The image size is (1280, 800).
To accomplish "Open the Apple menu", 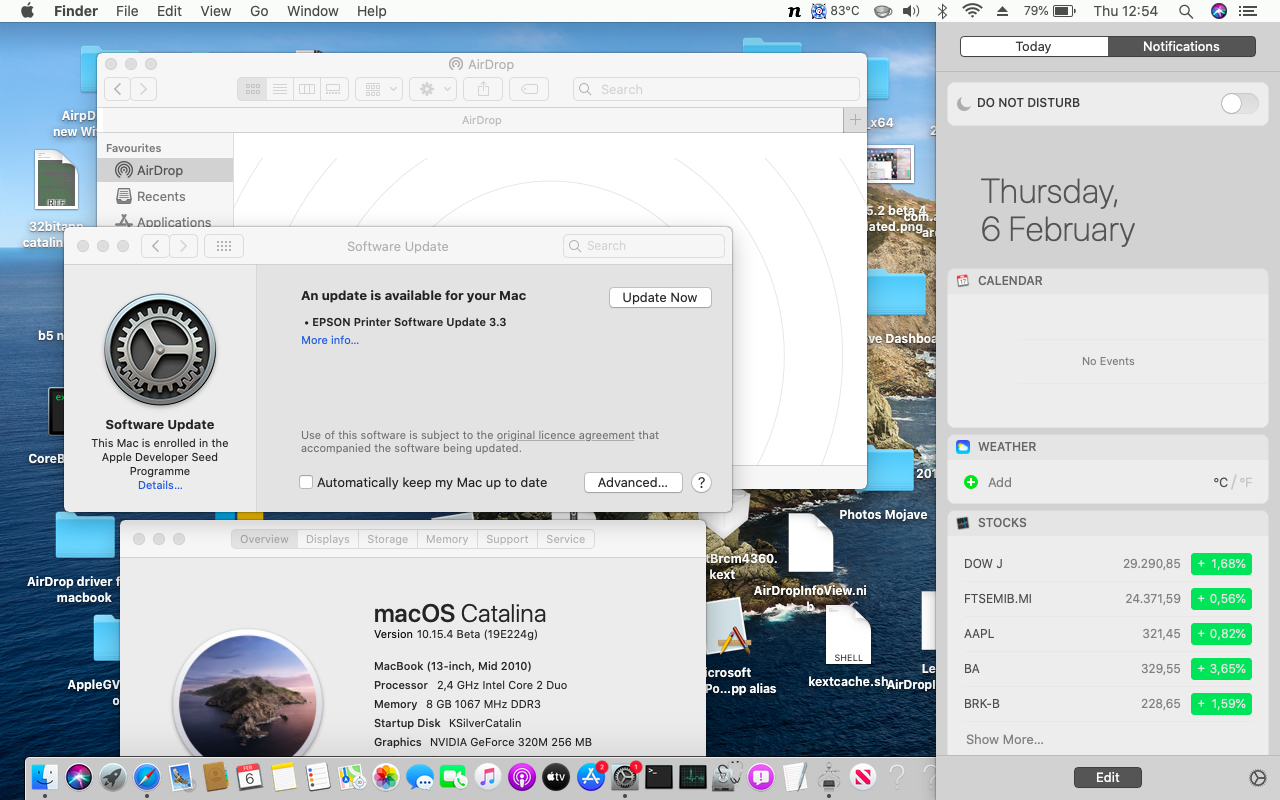I will (27, 11).
